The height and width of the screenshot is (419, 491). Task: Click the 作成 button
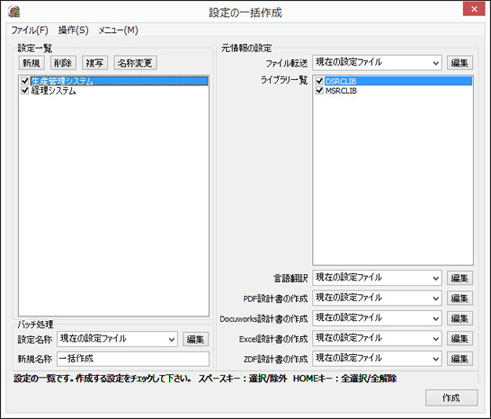[x=451, y=398]
